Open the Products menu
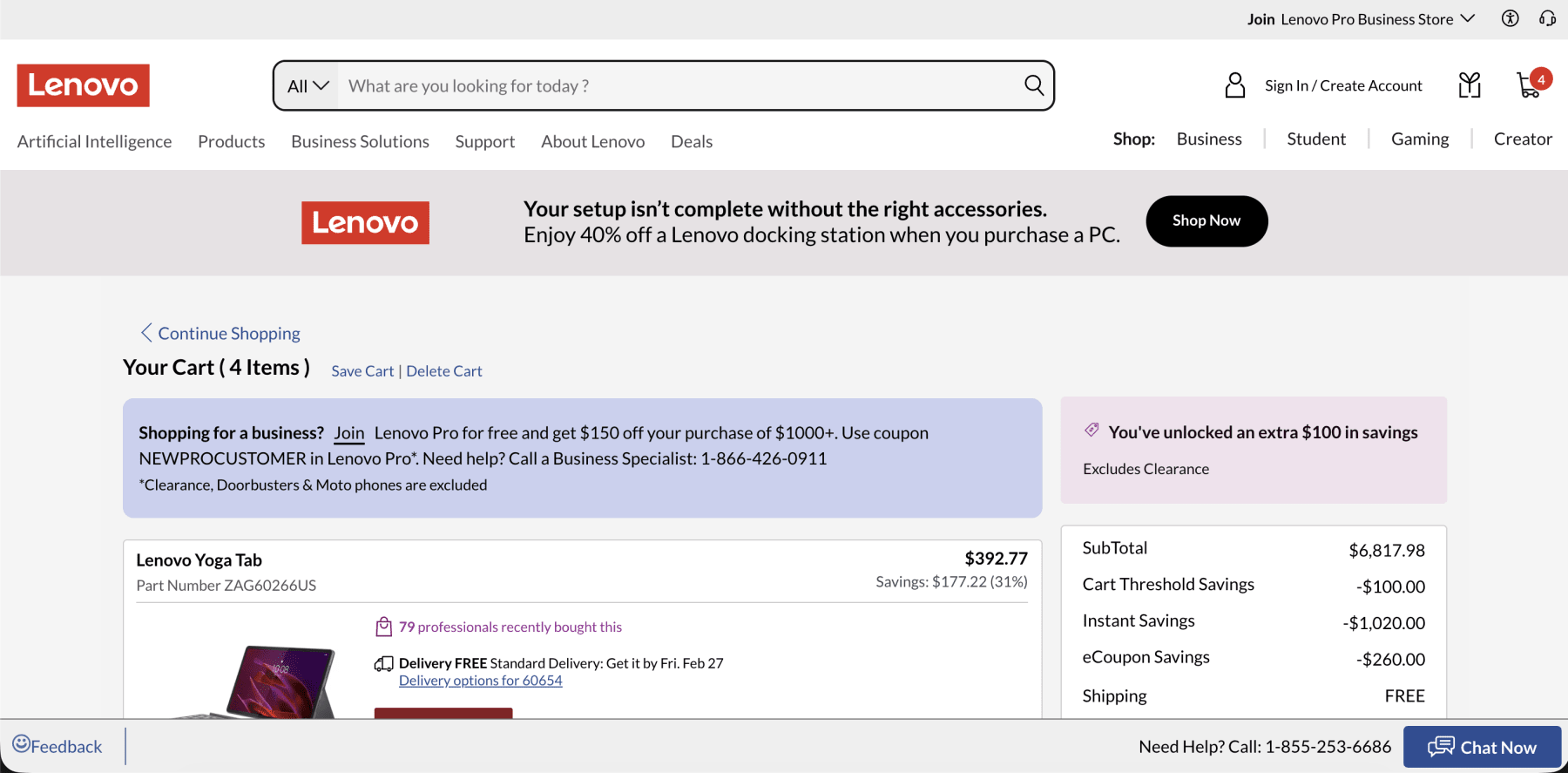Image resolution: width=1568 pixels, height=773 pixels. pyautogui.click(x=231, y=141)
